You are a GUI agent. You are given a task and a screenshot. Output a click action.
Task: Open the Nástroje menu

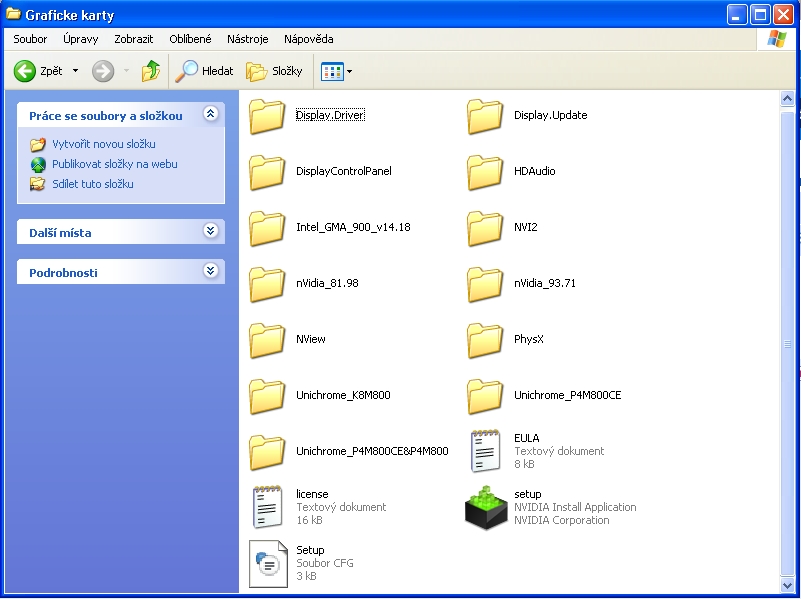[247, 39]
